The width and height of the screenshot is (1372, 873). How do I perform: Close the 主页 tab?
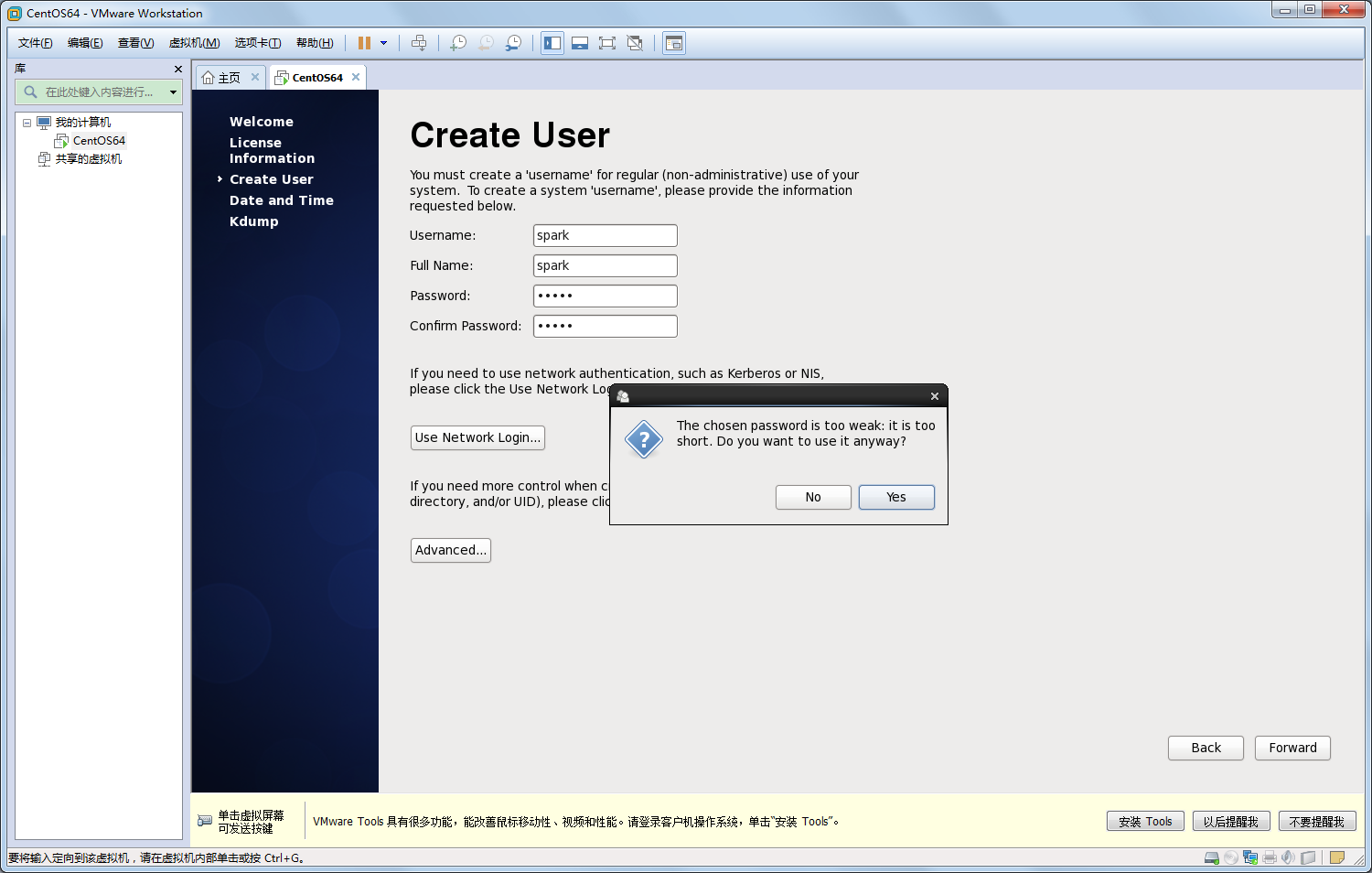(x=255, y=77)
